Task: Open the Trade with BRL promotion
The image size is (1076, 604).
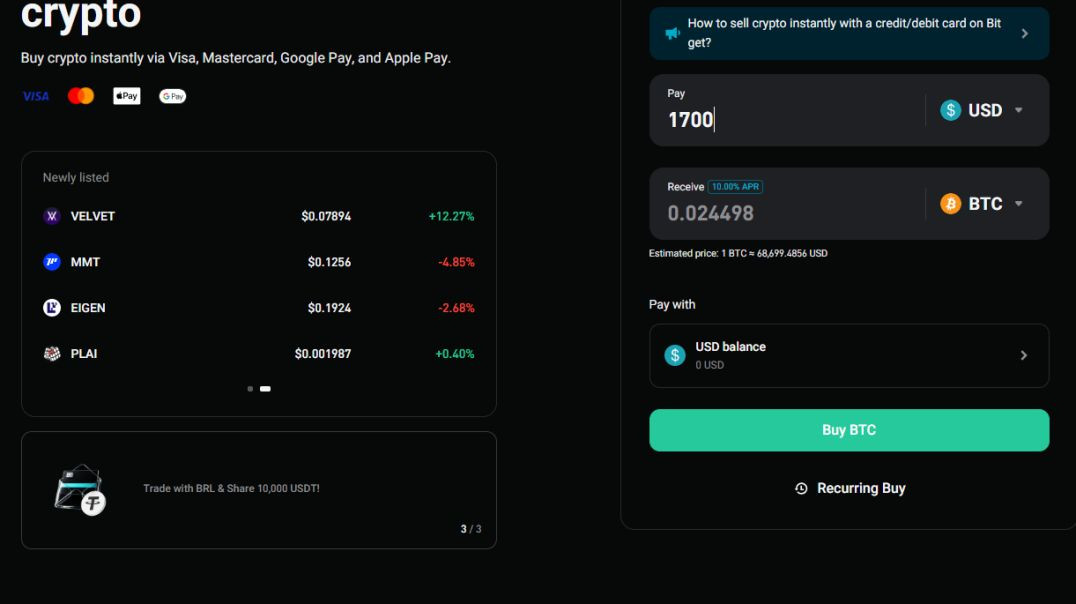Action: point(259,490)
